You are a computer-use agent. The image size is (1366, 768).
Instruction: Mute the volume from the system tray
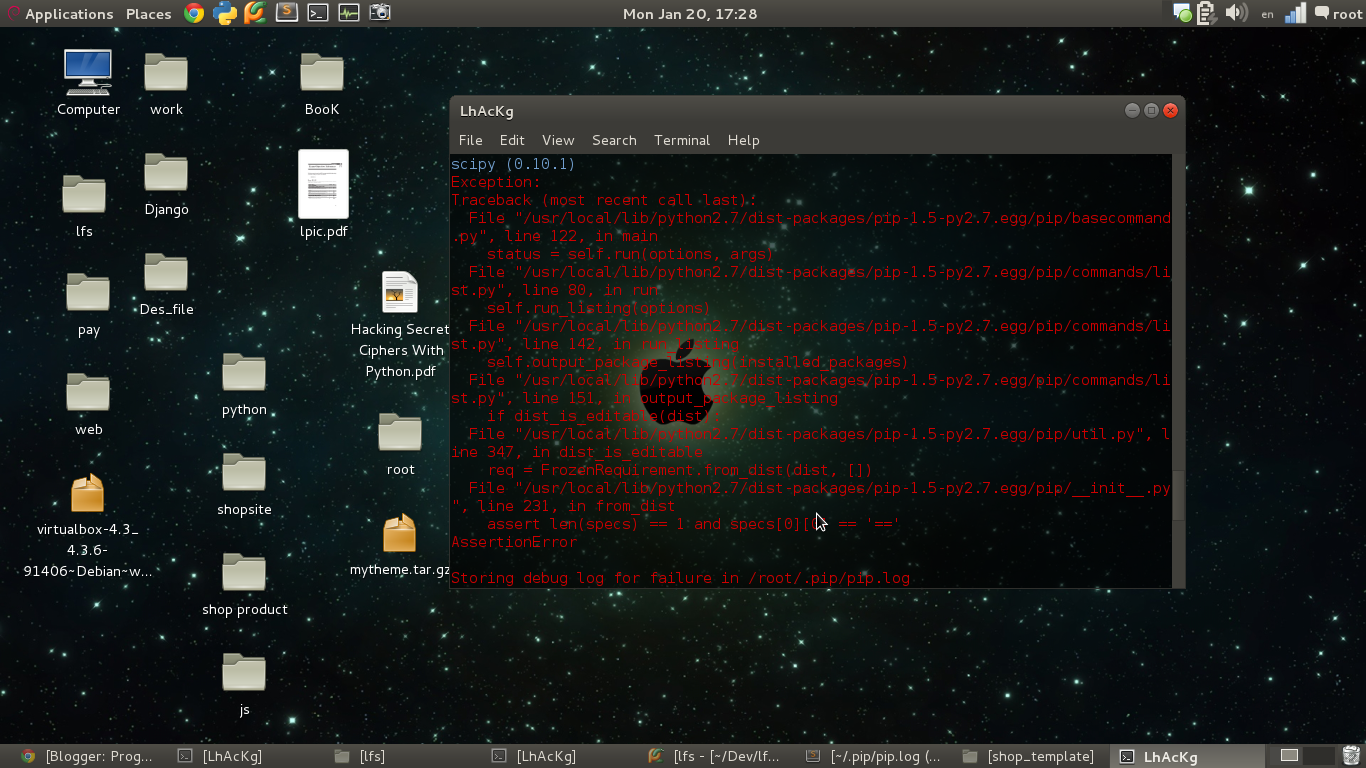click(1237, 13)
